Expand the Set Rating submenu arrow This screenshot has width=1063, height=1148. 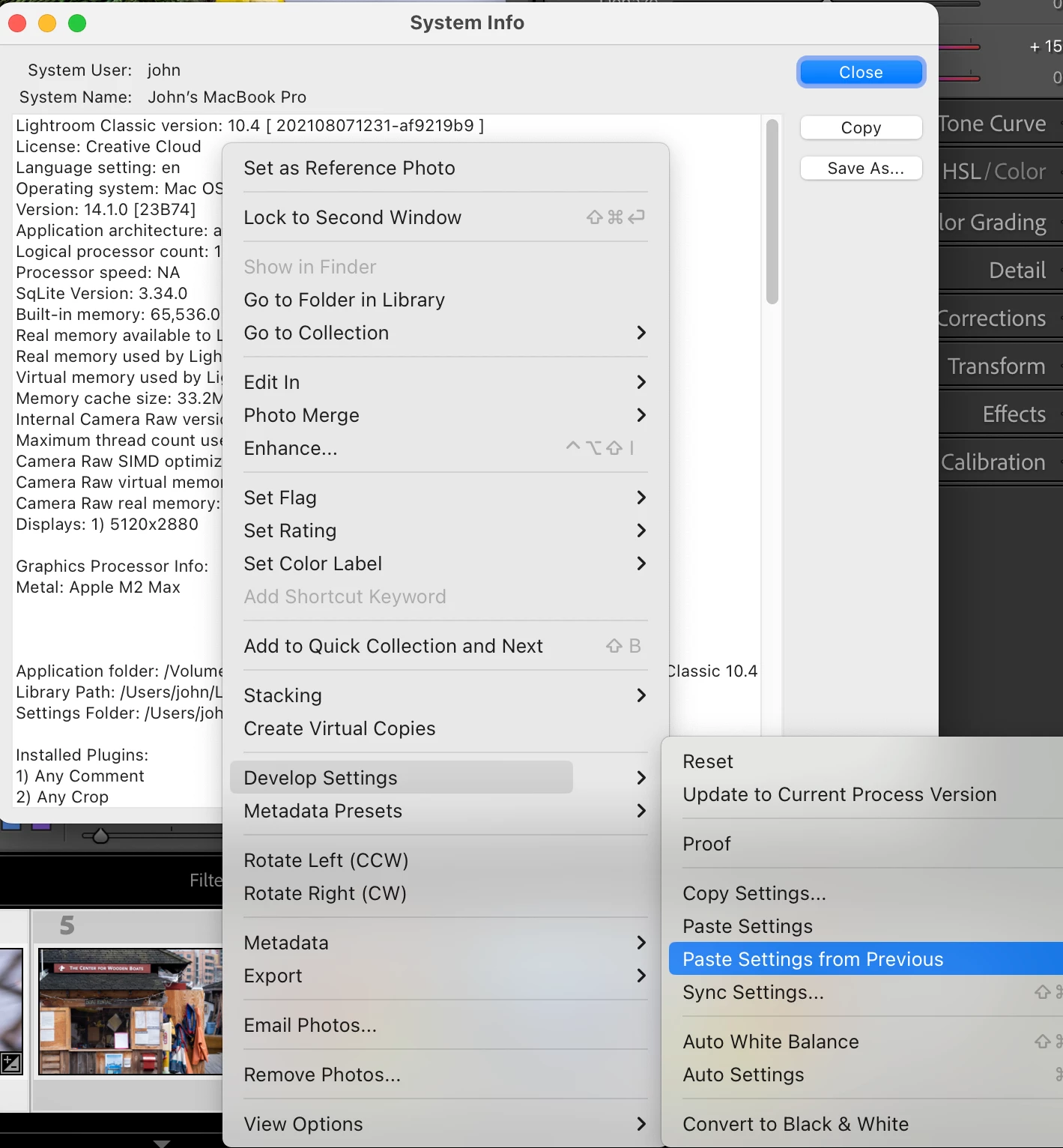641,531
